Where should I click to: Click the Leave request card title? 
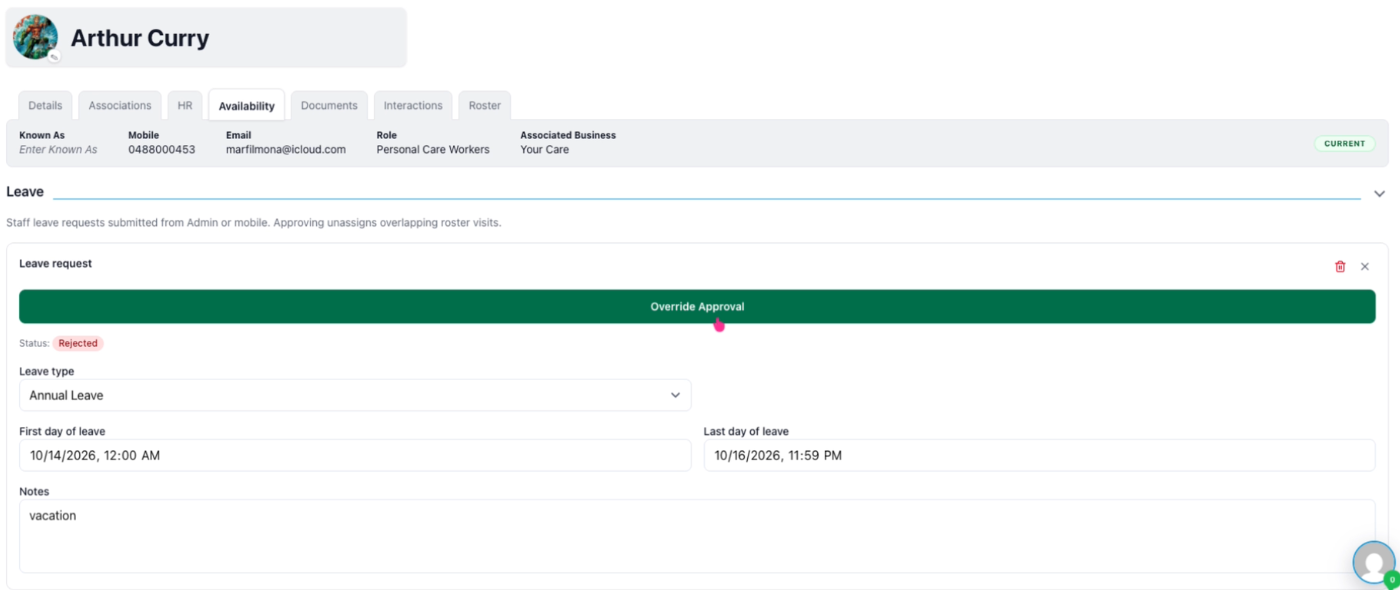click(x=56, y=264)
